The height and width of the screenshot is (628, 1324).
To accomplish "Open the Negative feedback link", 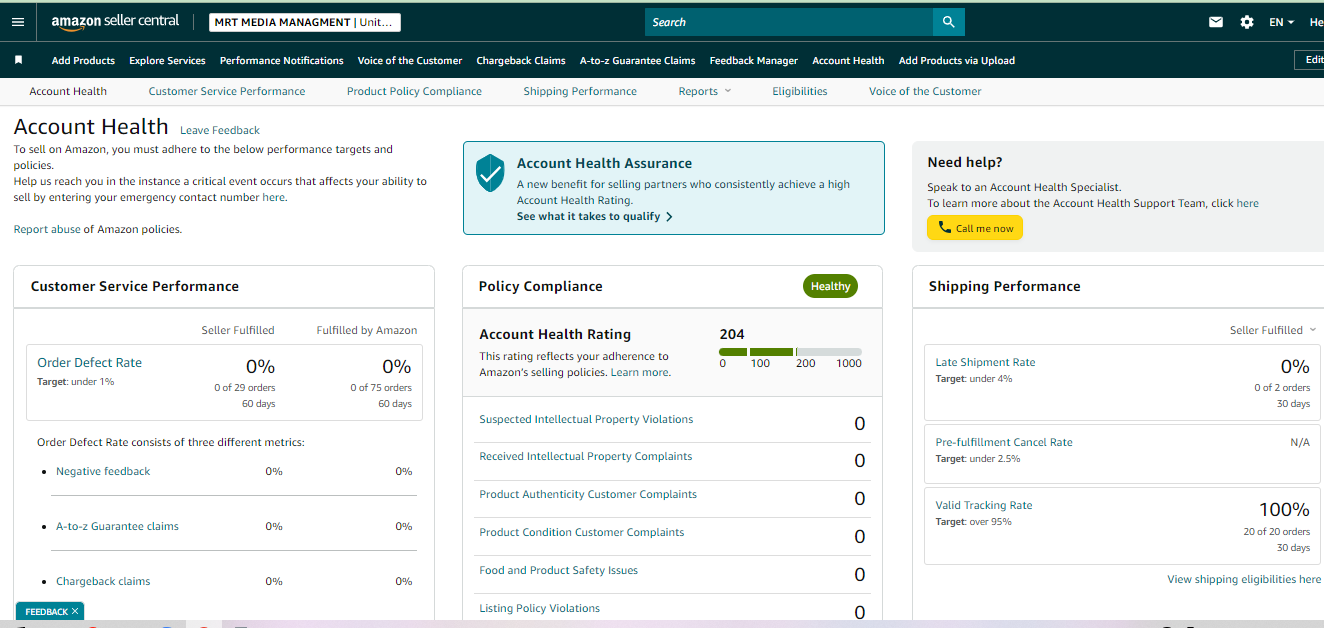I will click(103, 471).
